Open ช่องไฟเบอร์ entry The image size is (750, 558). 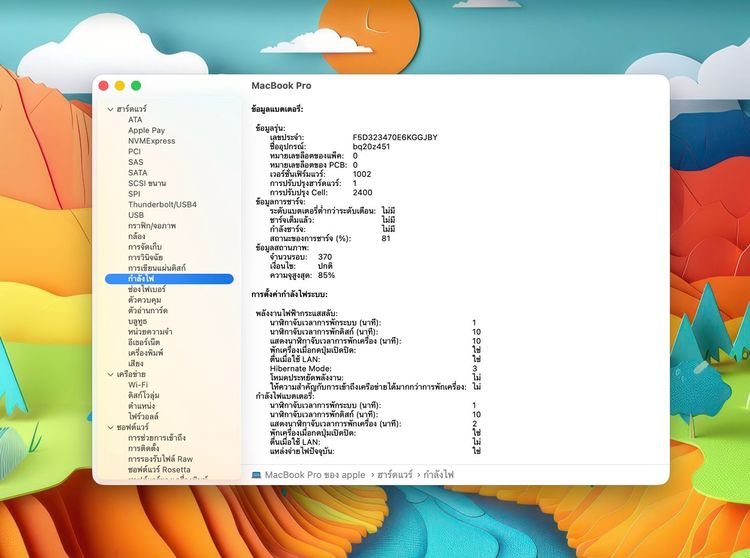[147, 289]
